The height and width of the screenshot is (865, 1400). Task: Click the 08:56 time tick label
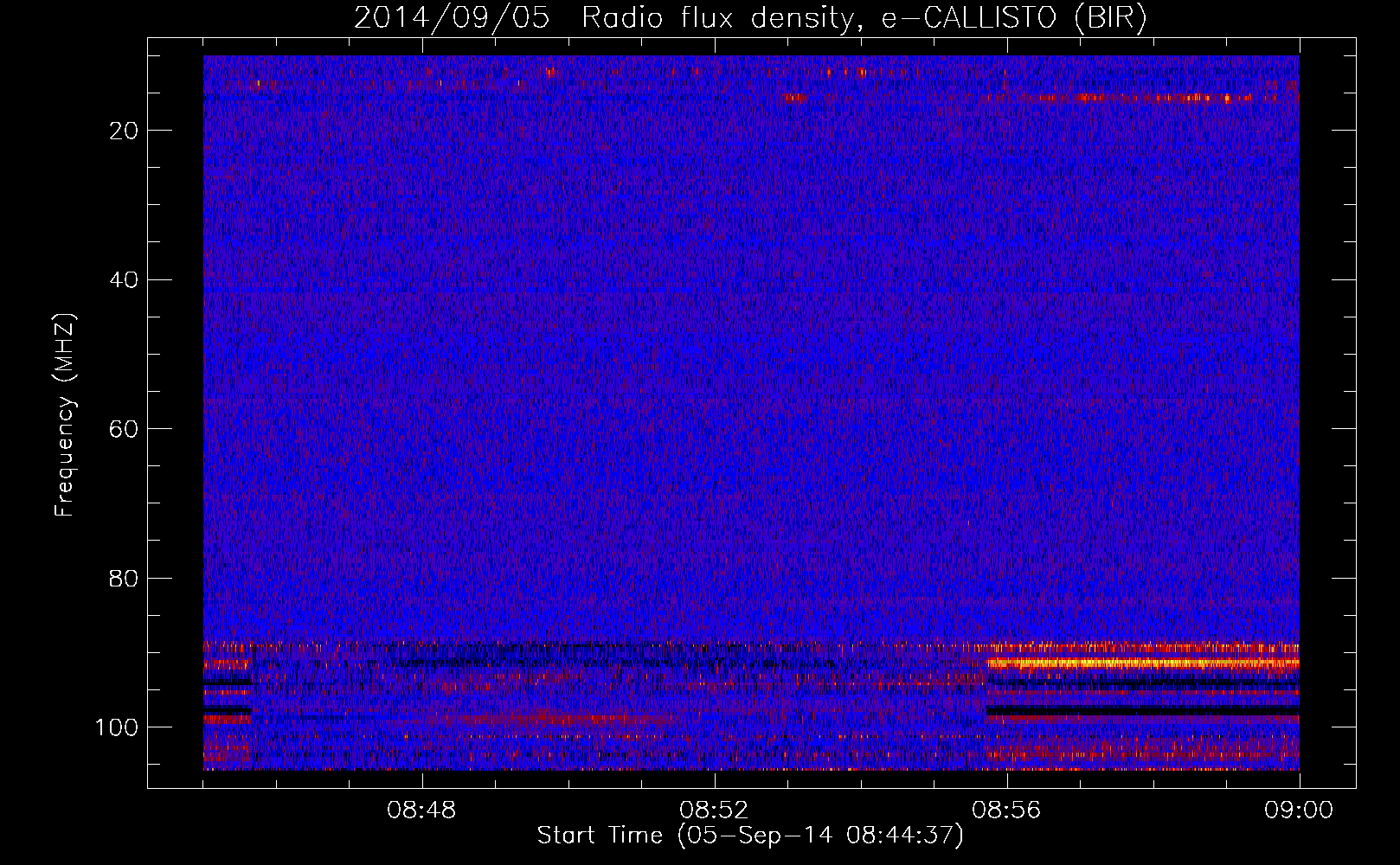(1006, 811)
